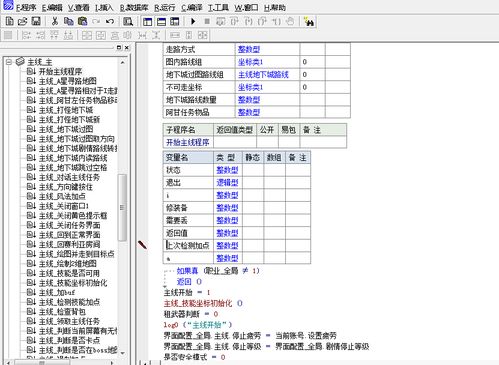Open the R.运行 menu

pyautogui.click(x=165, y=8)
